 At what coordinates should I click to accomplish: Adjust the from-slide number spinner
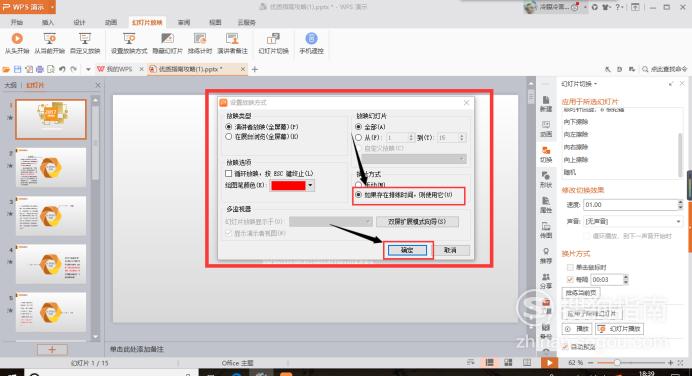tap(411, 138)
